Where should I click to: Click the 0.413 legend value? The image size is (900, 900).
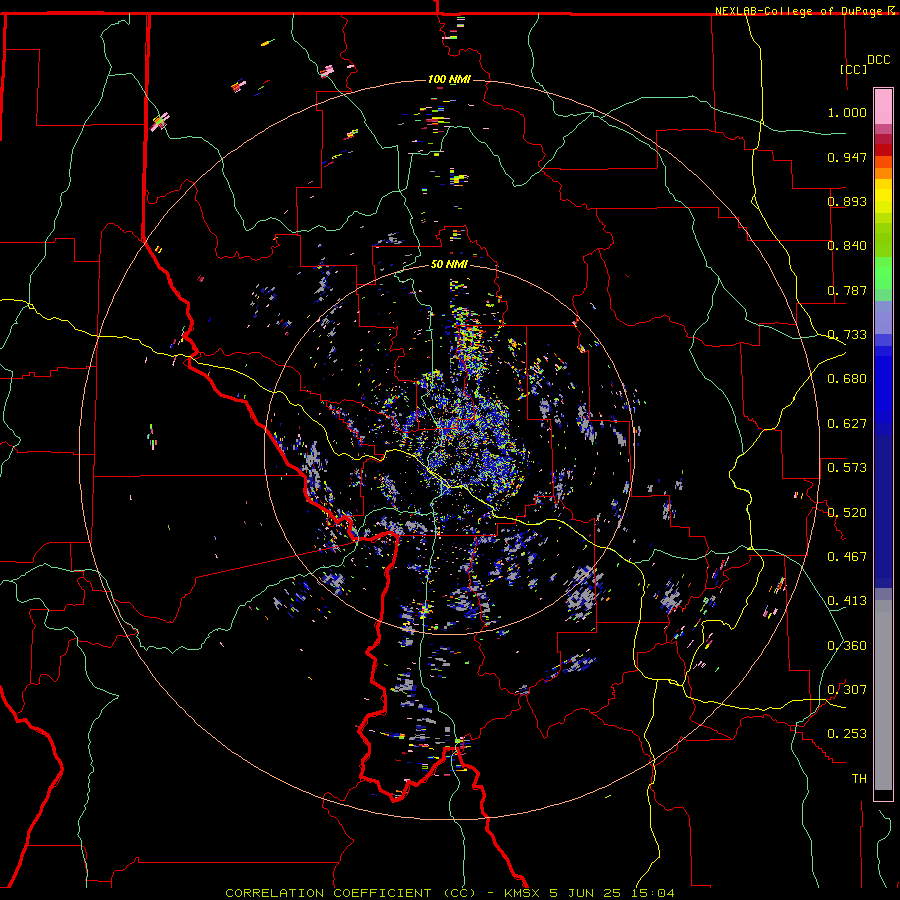[847, 601]
